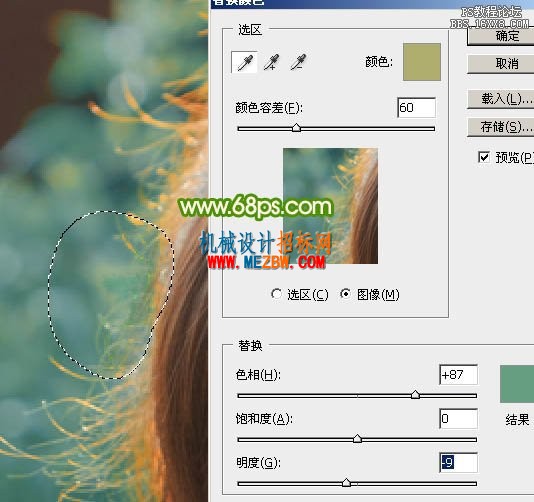Toggle the 预览 preview checkbox
Screen dimensions: 534x502
click(x=484, y=157)
